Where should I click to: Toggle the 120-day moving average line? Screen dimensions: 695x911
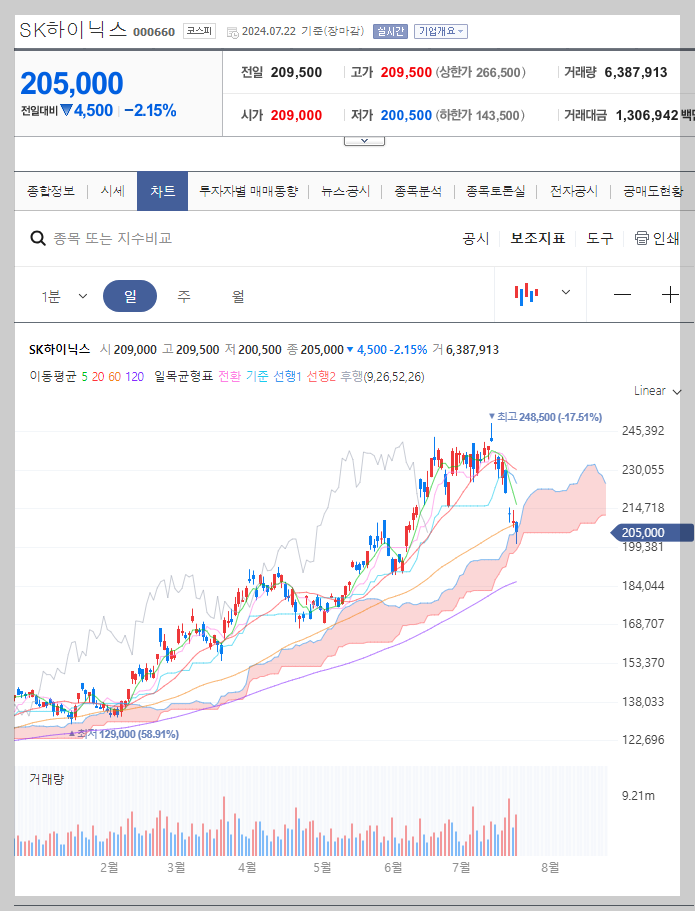click(132, 377)
